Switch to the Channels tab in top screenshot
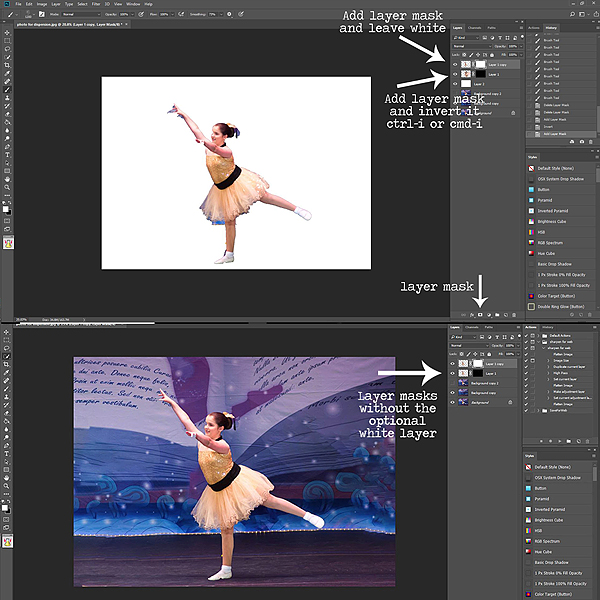Viewport: 600px width, 600px height. click(x=474, y=28)
